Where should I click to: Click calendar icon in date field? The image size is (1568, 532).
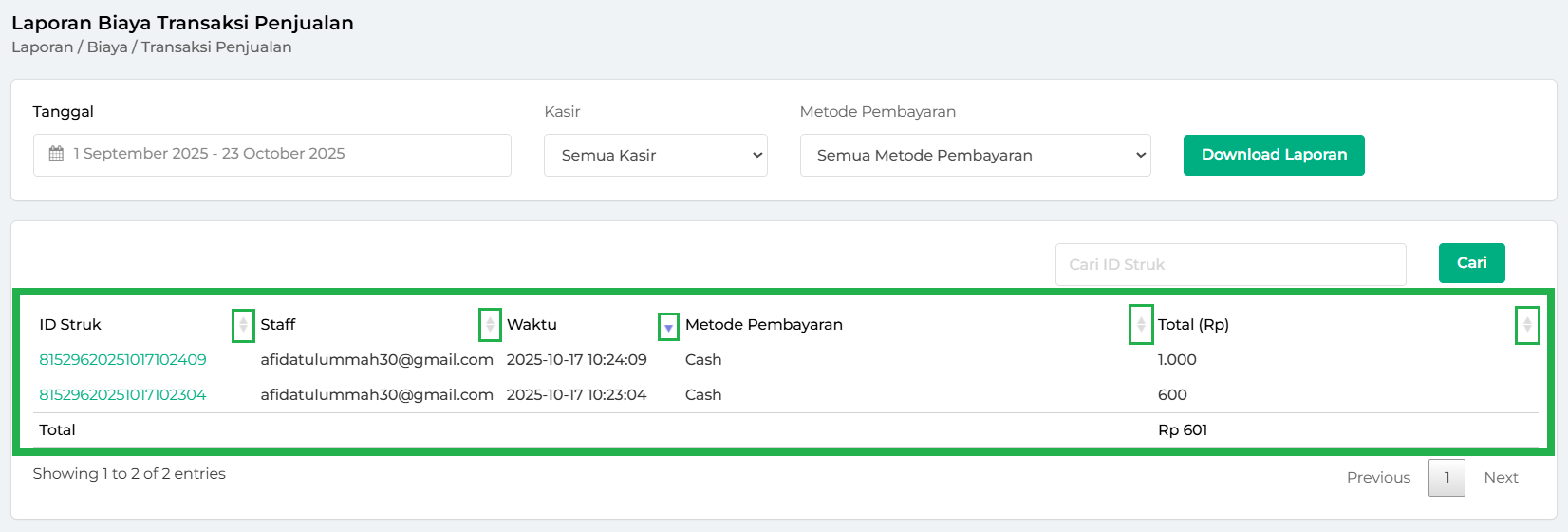(57, 154)
